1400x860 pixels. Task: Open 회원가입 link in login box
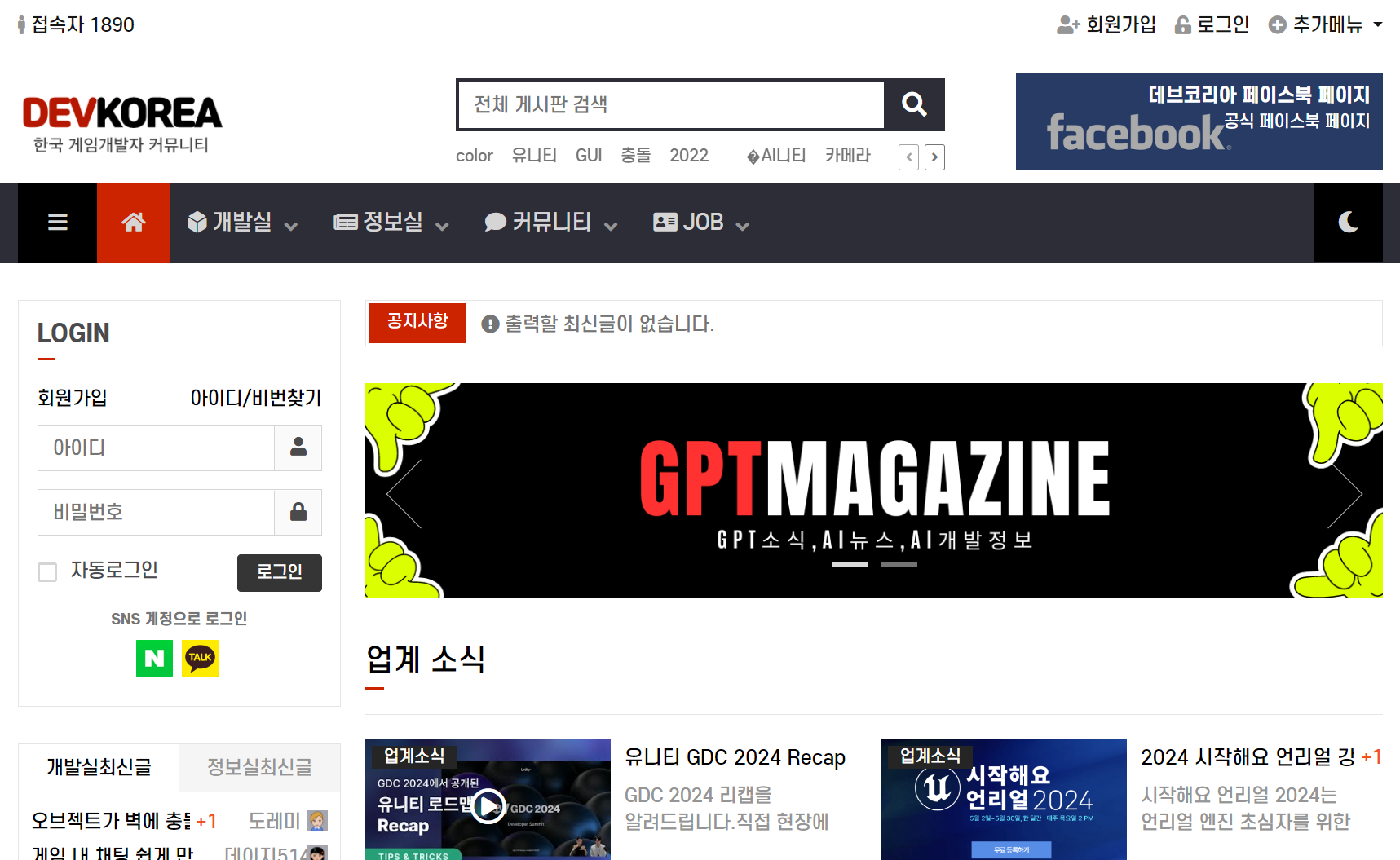click(73, 398)
